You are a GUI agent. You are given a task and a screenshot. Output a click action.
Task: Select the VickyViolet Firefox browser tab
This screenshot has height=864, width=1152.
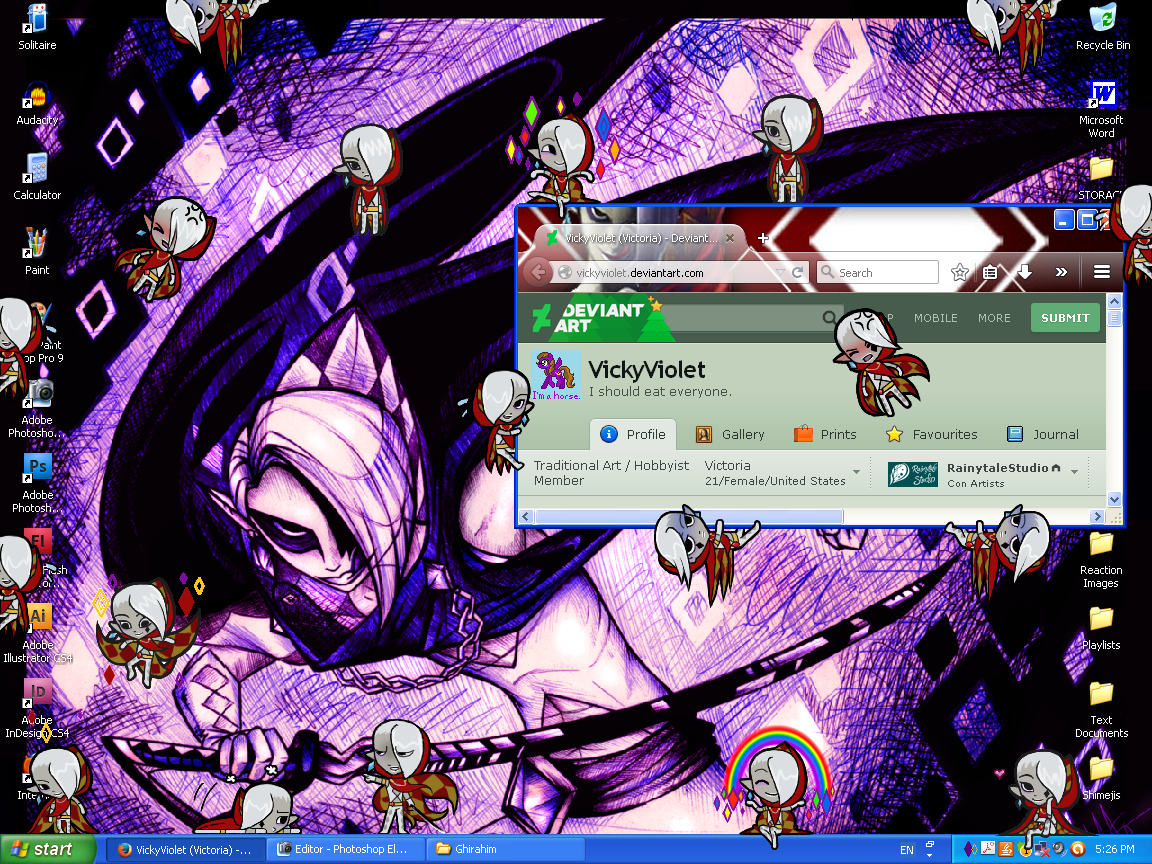point(638,238)
